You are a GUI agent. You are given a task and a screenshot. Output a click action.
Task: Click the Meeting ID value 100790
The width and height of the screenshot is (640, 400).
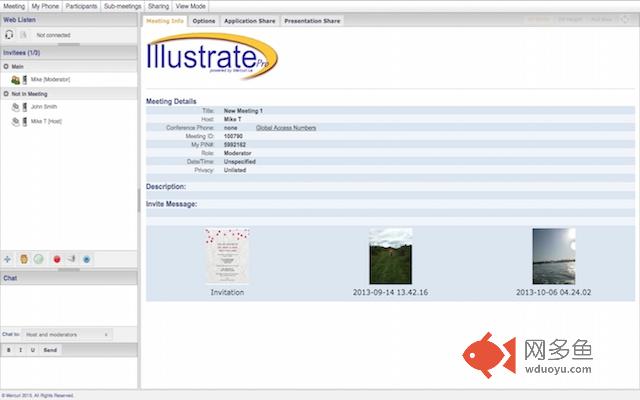click(233, 136)
